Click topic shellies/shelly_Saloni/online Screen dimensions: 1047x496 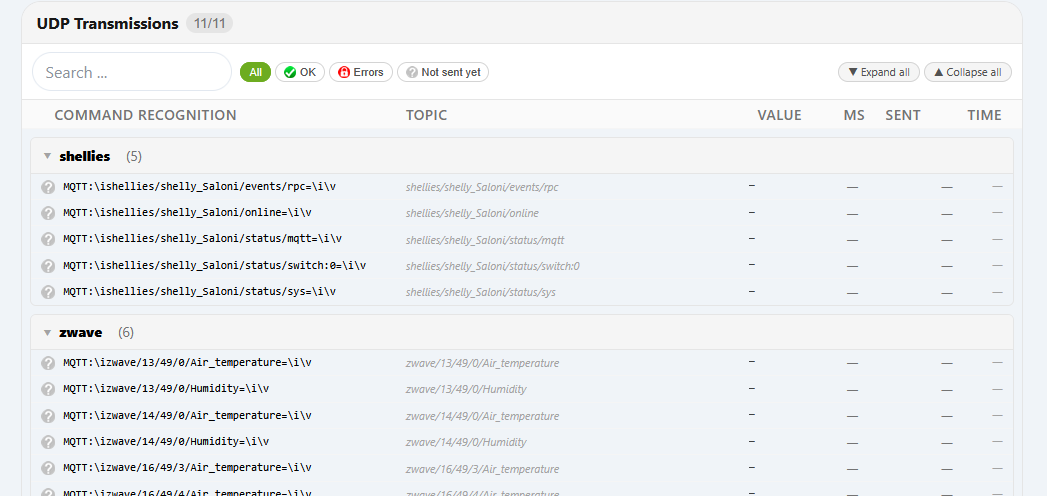pos(472,214)
